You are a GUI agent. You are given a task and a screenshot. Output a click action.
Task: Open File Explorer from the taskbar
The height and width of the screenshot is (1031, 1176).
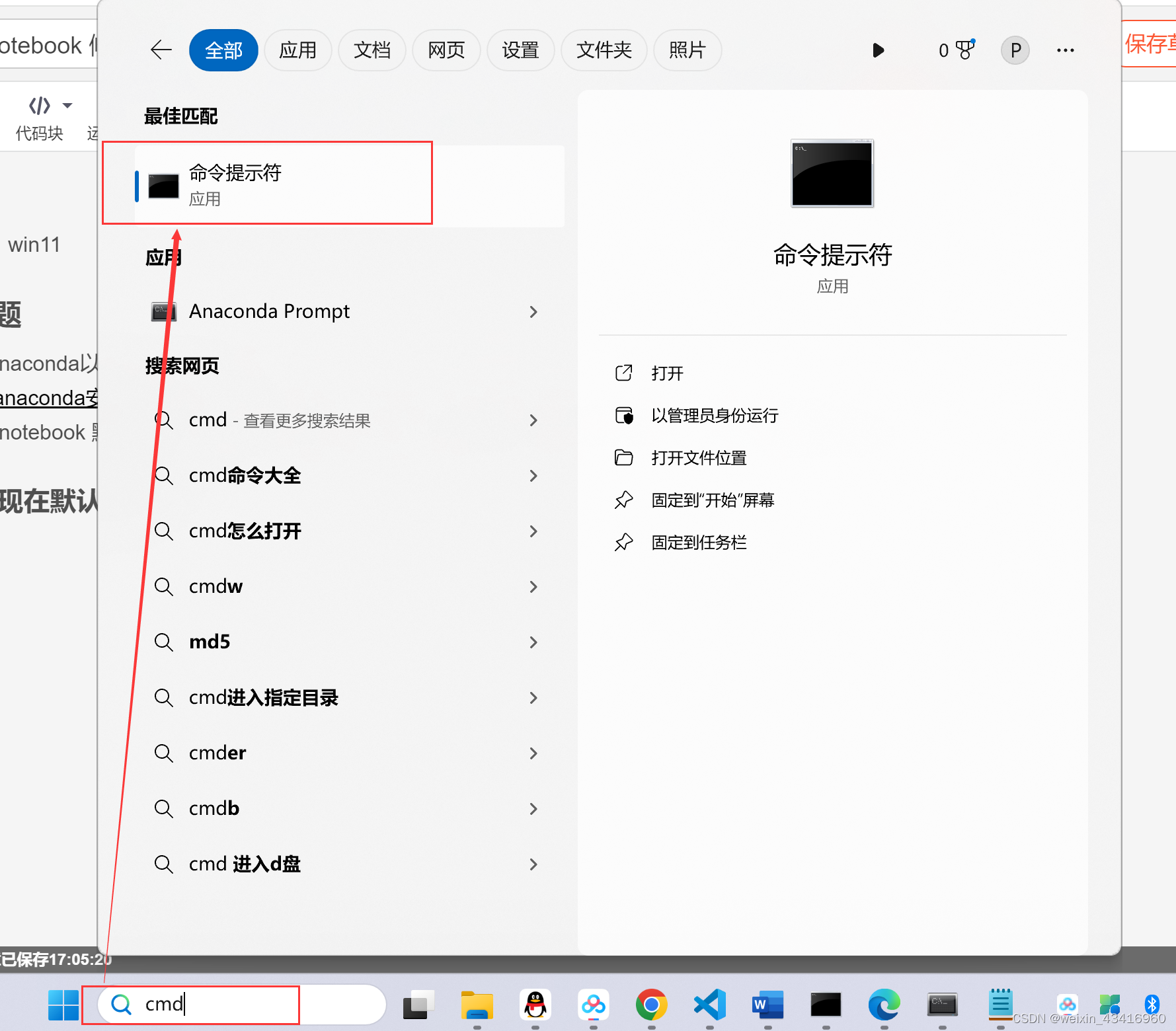(x=477, y=1005)
